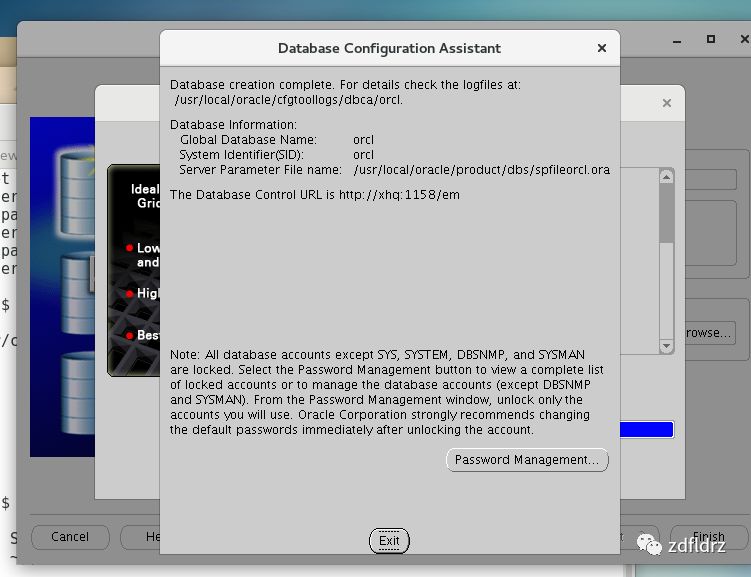This screenshot has height=577, width=751.
Task: Click the System Identifier(SID) value orcl
Action: pyautogui.click(x=363, y=155)
